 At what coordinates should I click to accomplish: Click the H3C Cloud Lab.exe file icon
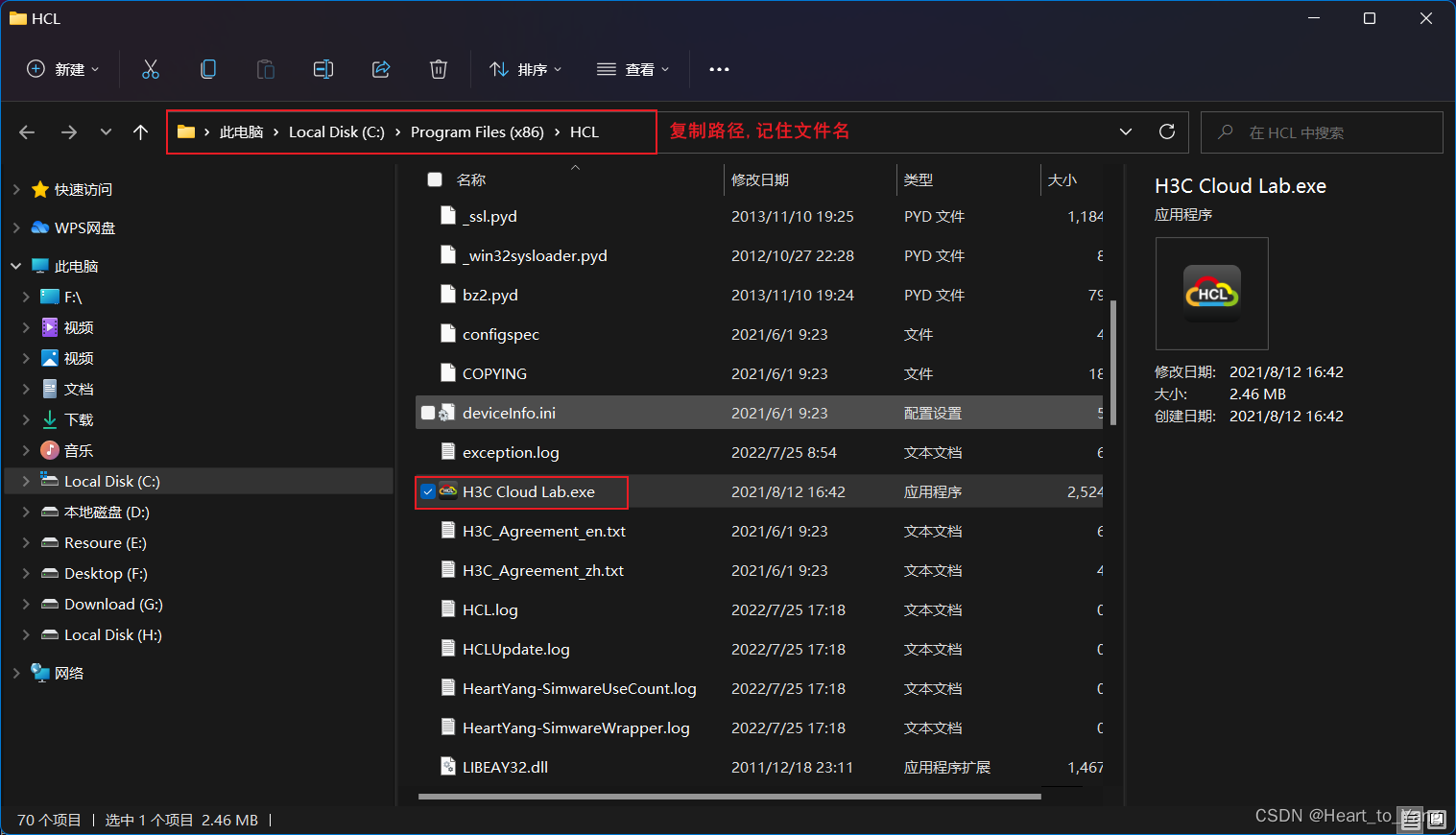(448, 491)
